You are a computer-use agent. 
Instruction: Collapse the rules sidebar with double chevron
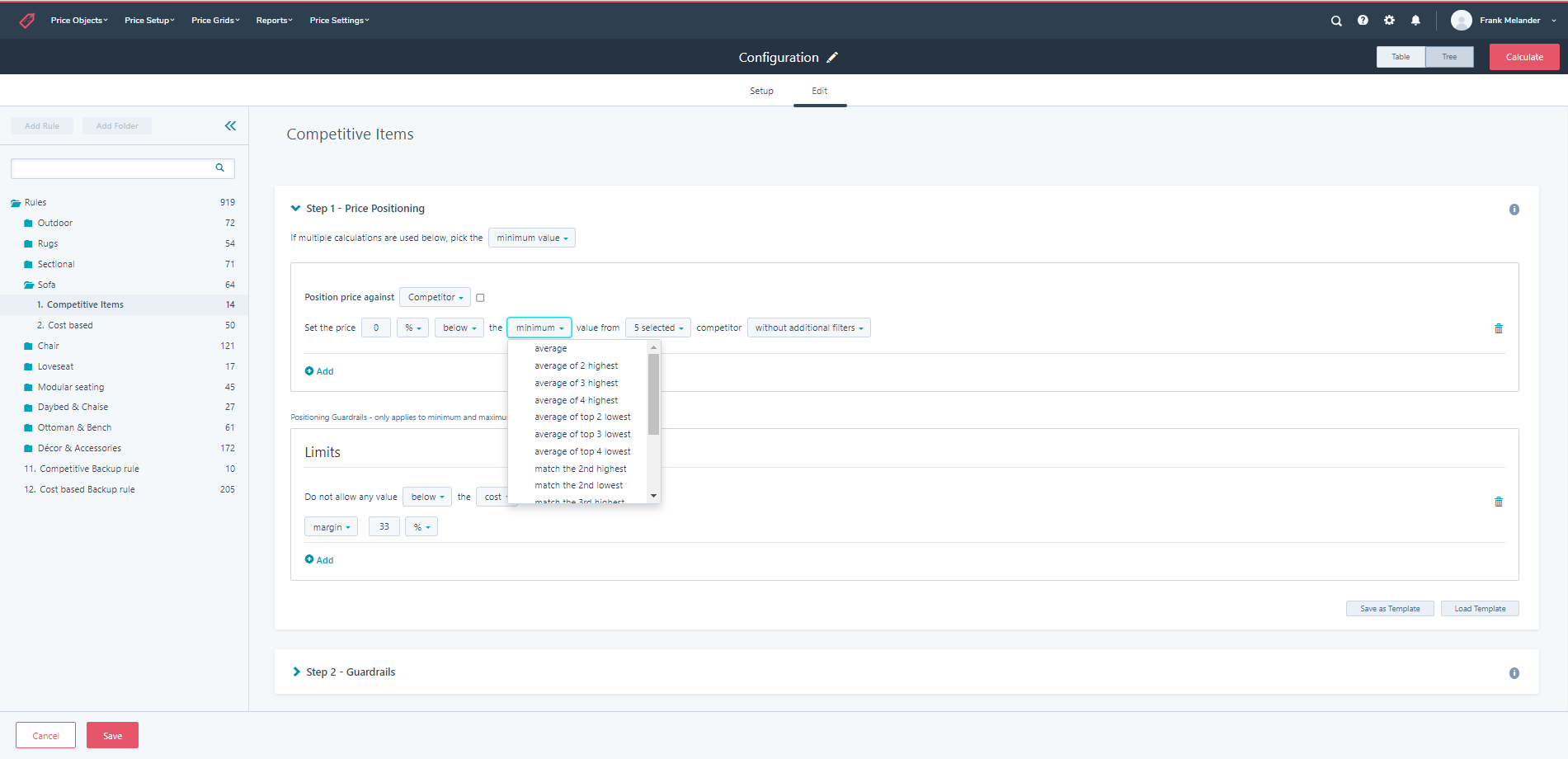(230, 126)
